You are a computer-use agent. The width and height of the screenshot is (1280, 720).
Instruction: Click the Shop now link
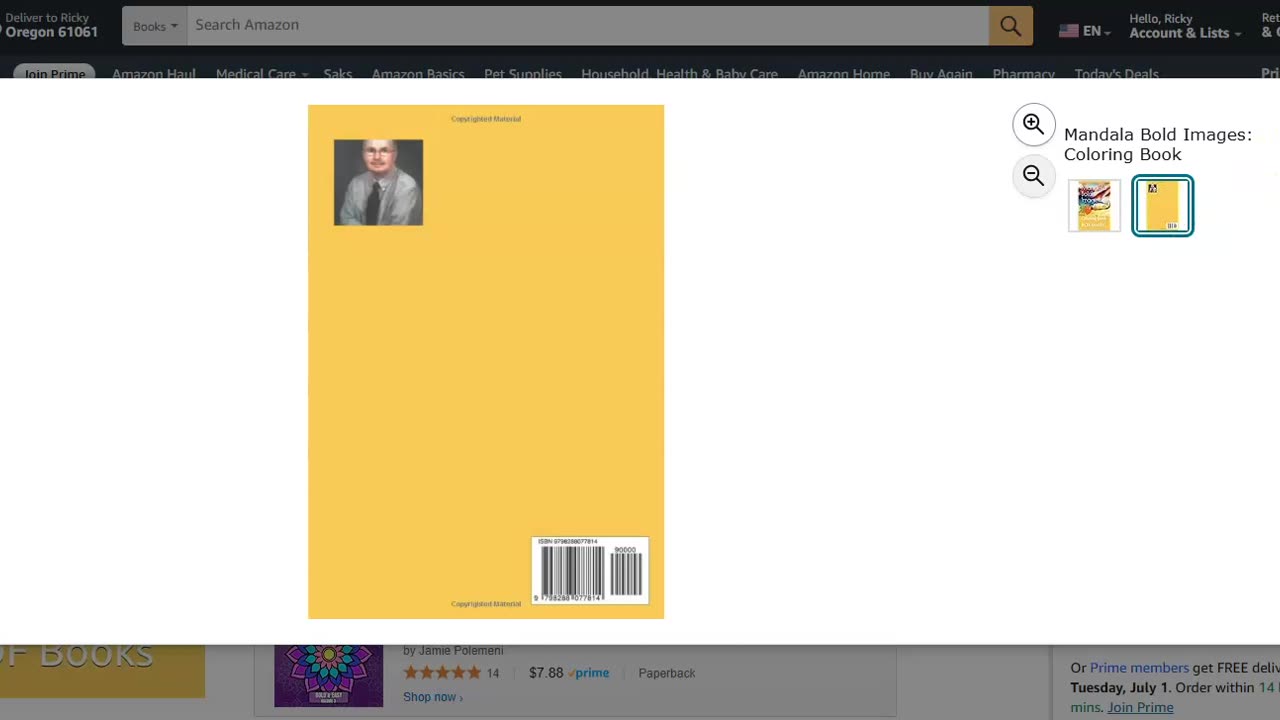point(433,697)
